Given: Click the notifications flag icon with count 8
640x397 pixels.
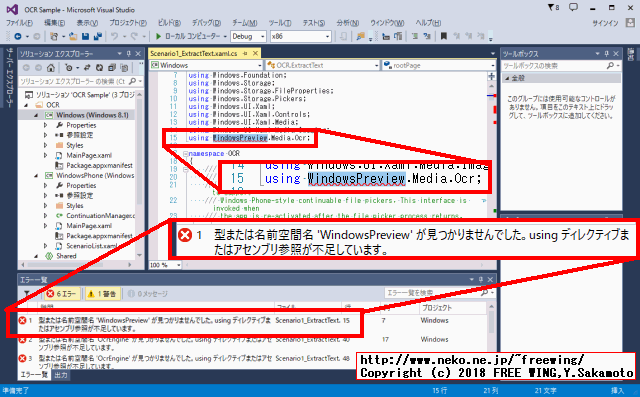Looking at the screenshot, I should tap(553, 7).
